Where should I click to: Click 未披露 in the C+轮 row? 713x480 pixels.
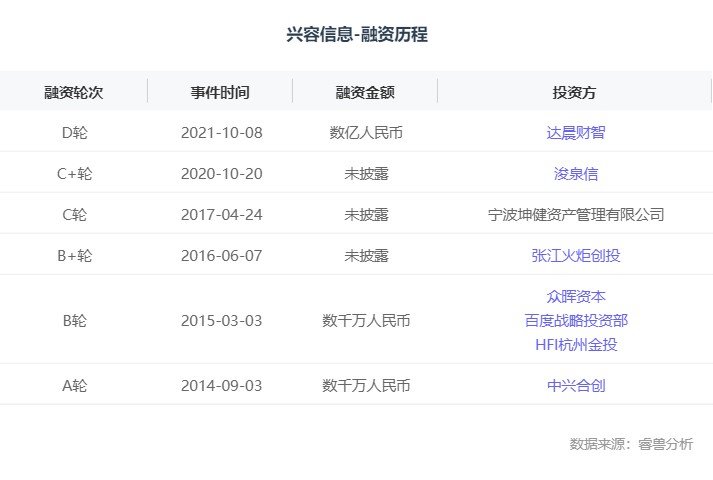pyautogui.click(x=366, y=174)
